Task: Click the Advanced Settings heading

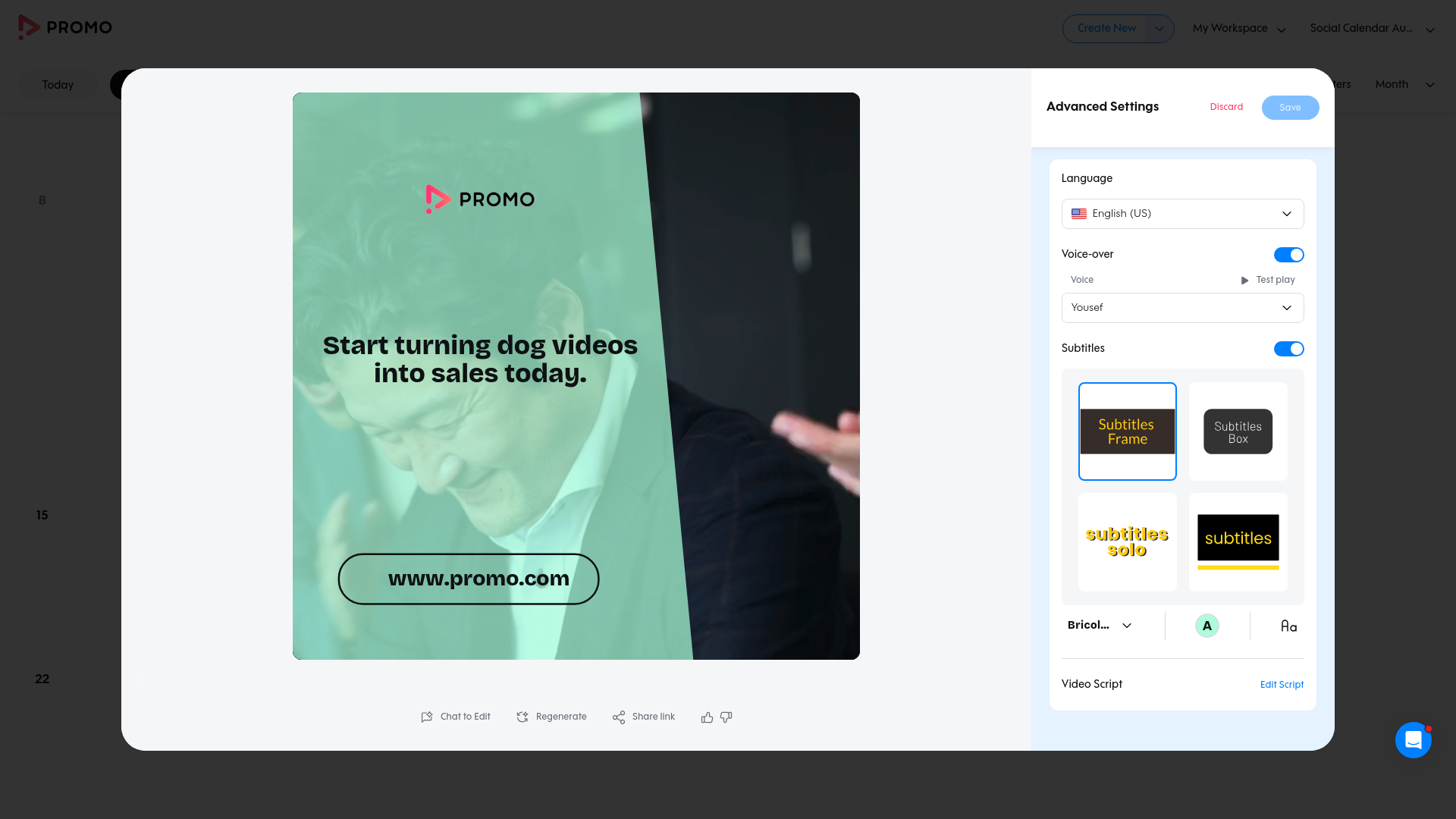Action: point(1103,106)
